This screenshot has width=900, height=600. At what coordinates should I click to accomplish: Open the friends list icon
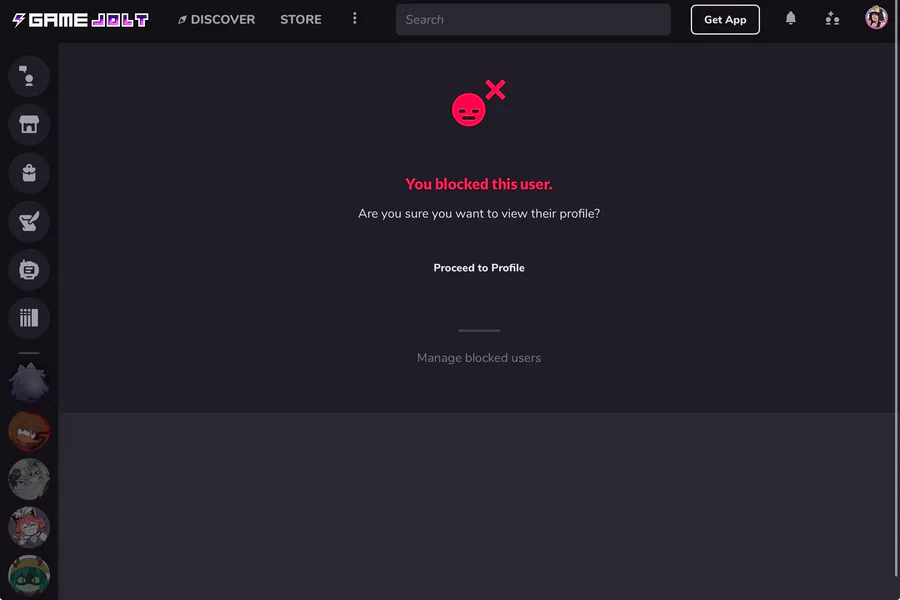[x=832, y=19]
